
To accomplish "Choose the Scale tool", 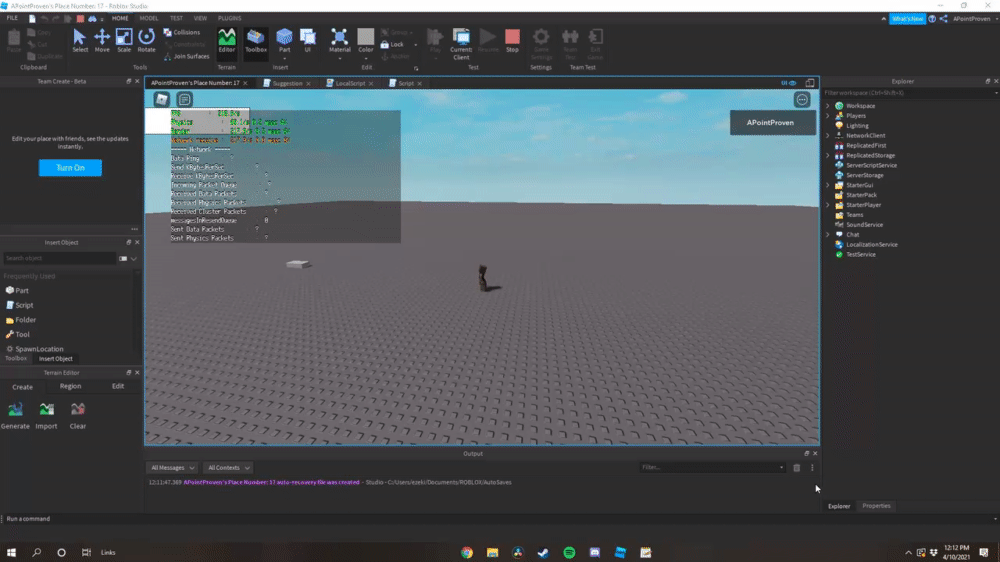I will 124,40.
